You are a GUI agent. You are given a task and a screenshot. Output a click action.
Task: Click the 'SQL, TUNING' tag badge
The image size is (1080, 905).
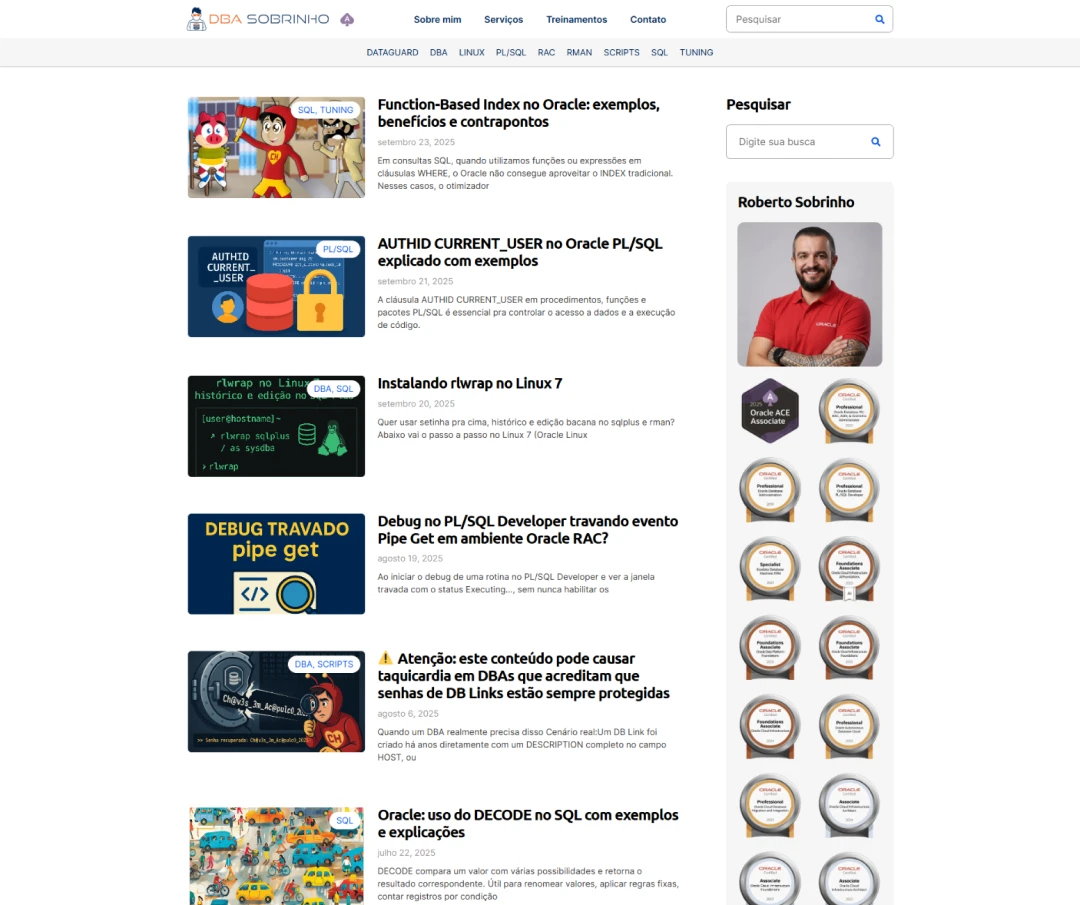pyautogui.click(x=325, y=110)
